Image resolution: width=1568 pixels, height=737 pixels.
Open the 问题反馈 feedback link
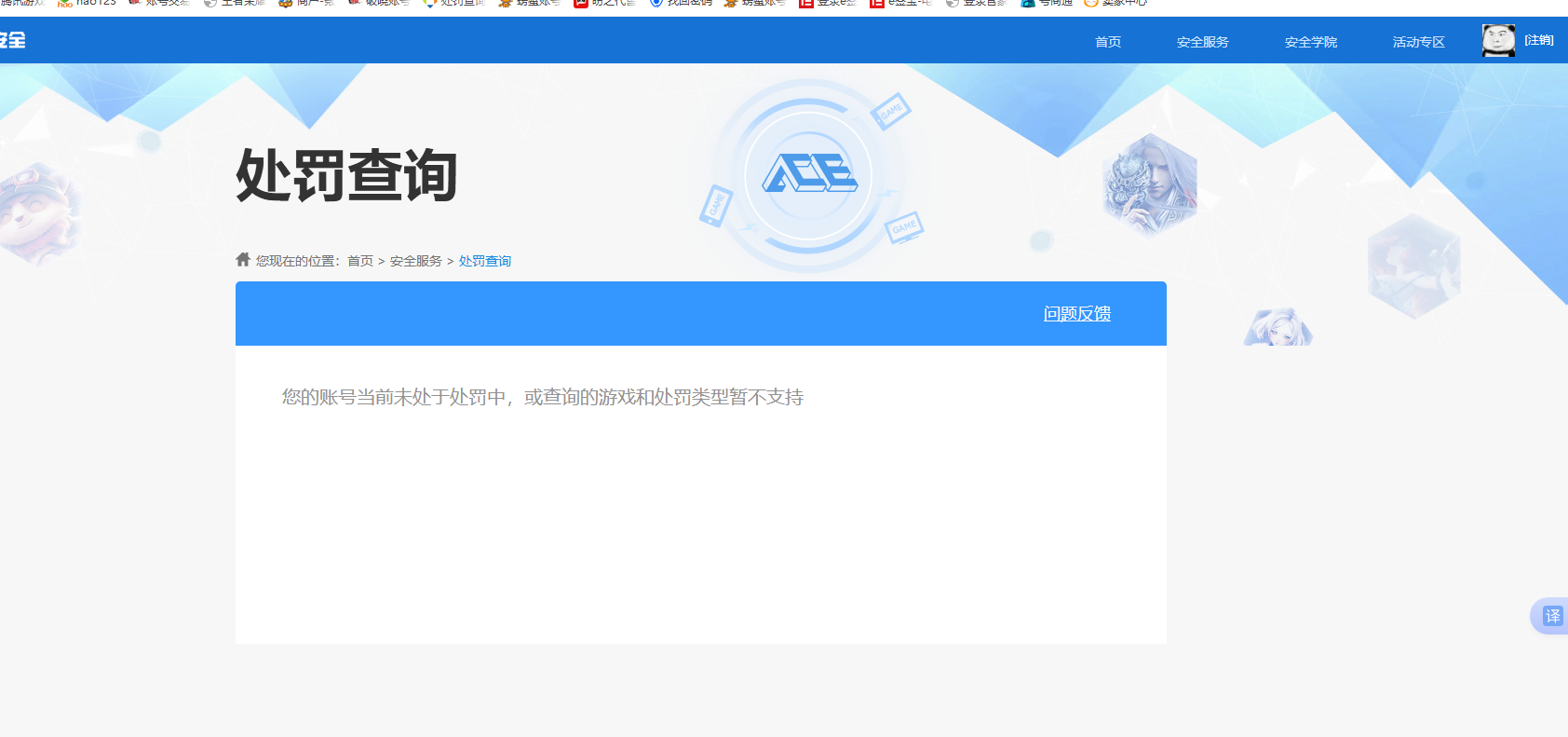[1077, 314]
